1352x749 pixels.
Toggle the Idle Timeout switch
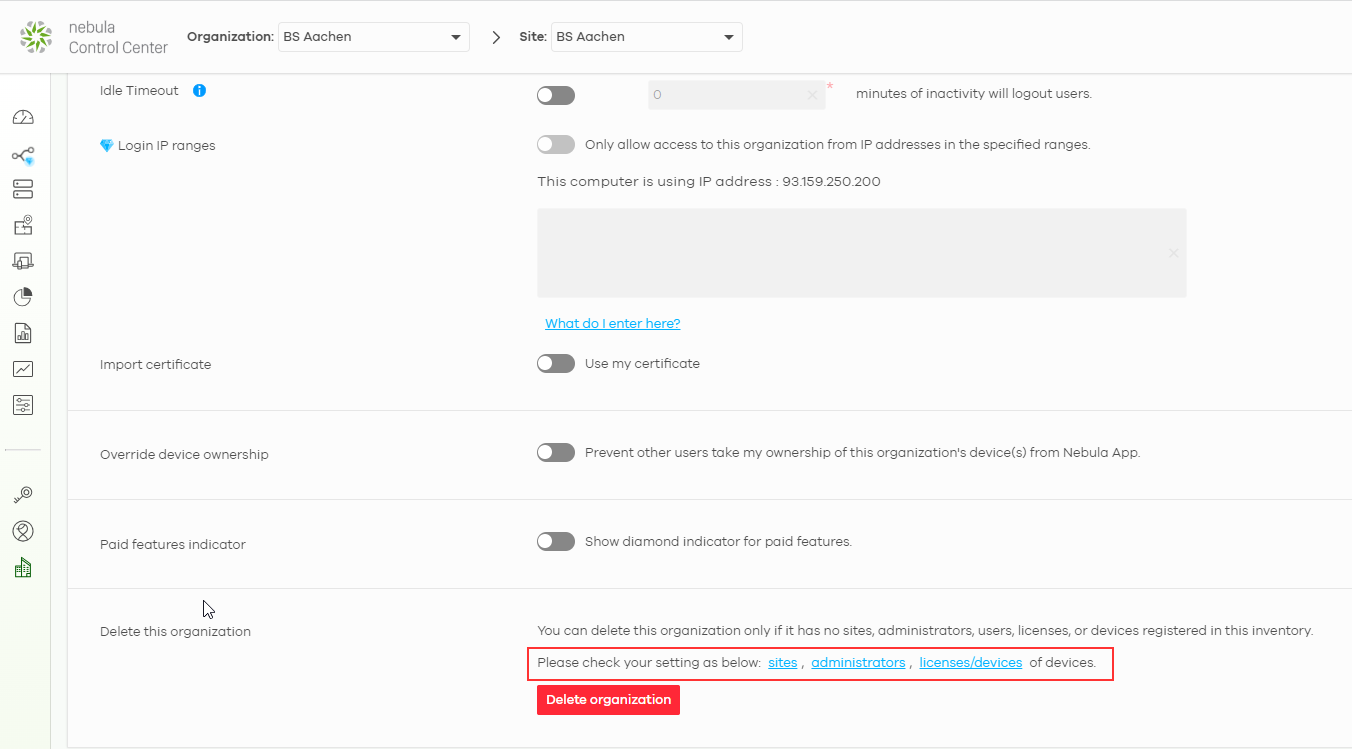coord(556,95)
